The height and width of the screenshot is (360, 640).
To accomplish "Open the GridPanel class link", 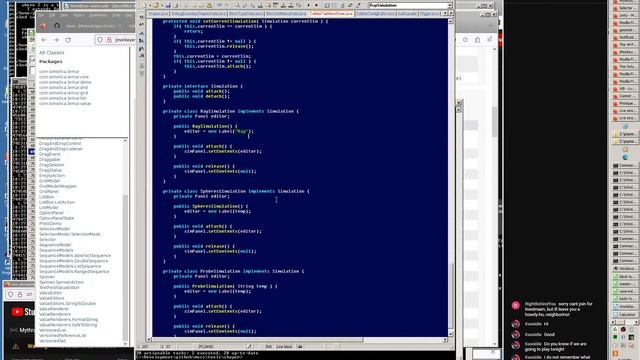I will (49, 191).
